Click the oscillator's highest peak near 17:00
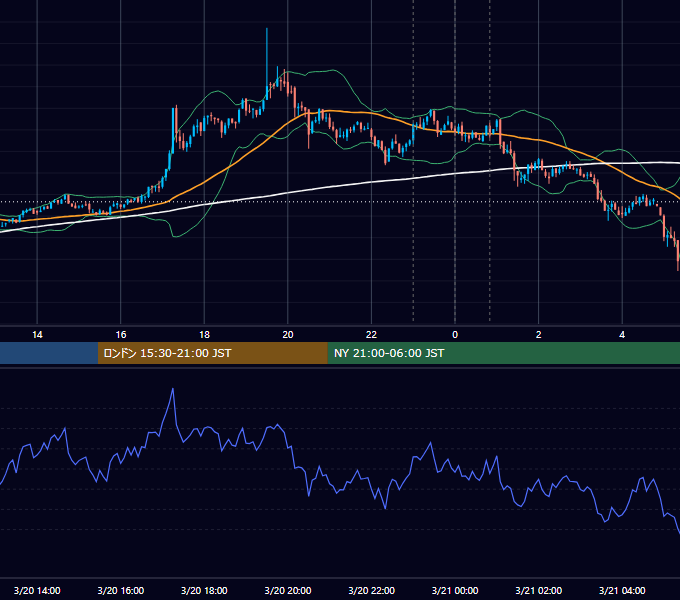 click(x=173, y=389)
